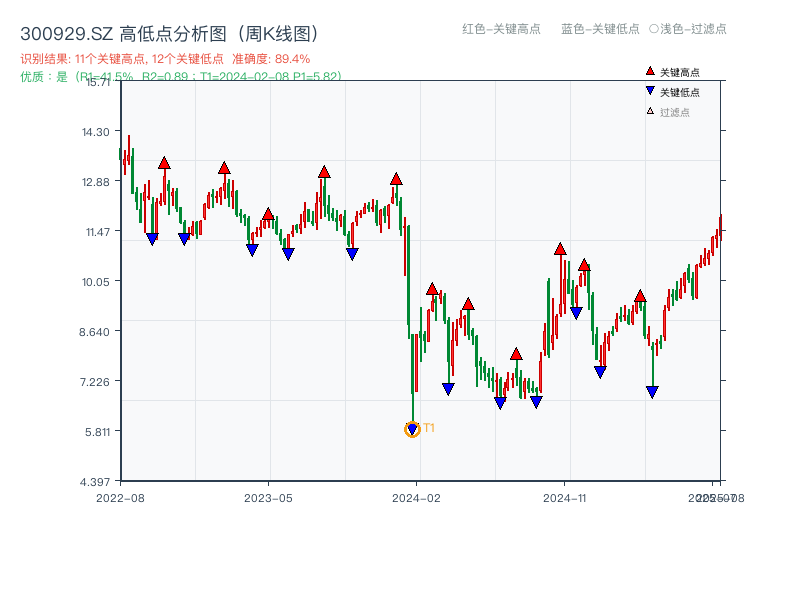Viewport: 800px width, 600px height.
Task: Click the red 识别结果 summary line
Action: click(x=165, y=59)
